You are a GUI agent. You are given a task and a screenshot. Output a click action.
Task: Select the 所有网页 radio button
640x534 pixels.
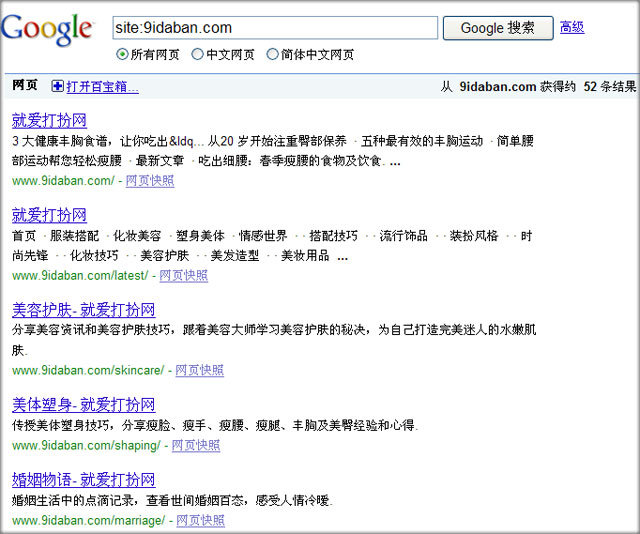[122, 54]
